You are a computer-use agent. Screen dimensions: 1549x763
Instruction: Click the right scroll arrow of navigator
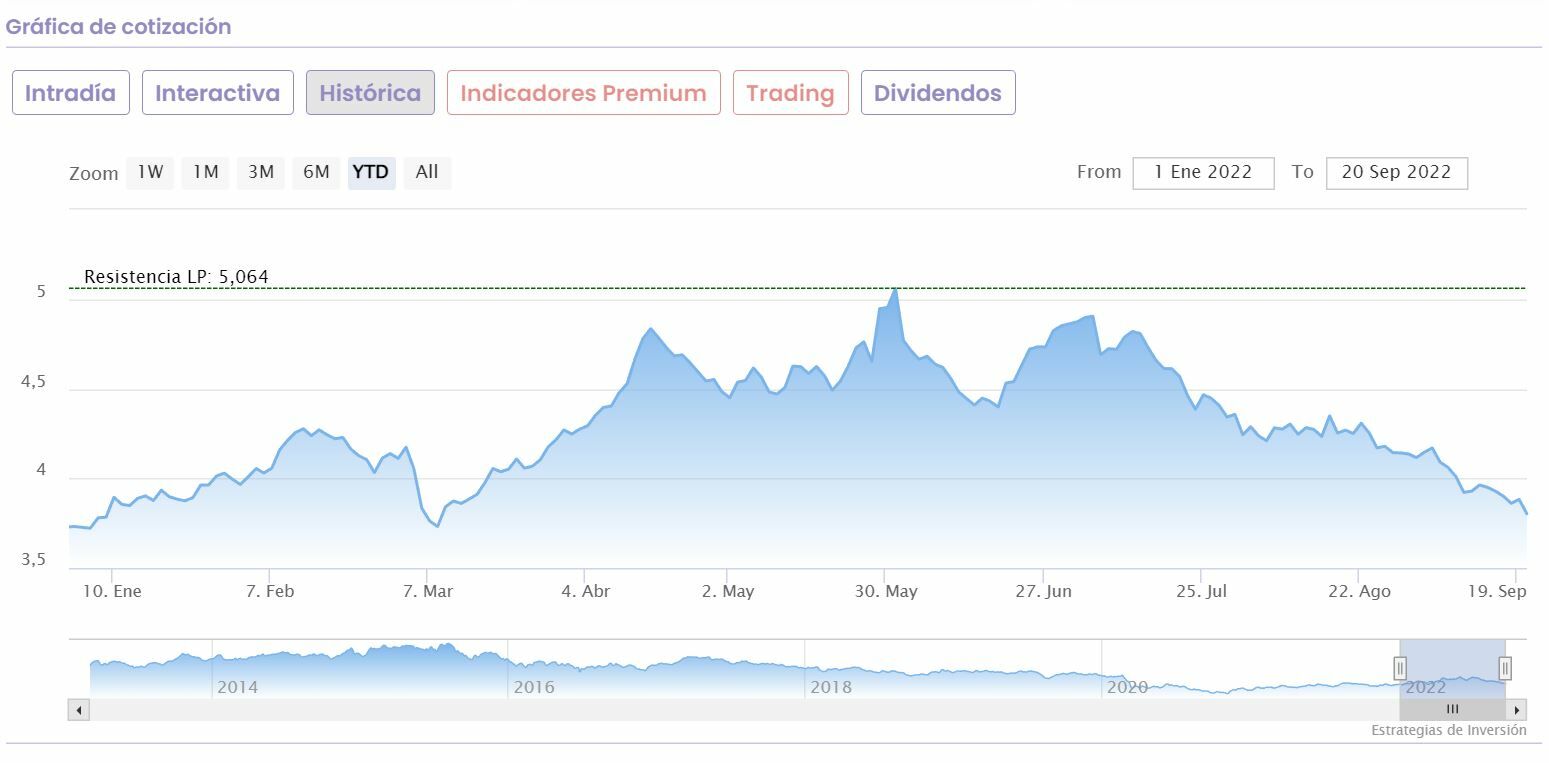(1518, 710)
